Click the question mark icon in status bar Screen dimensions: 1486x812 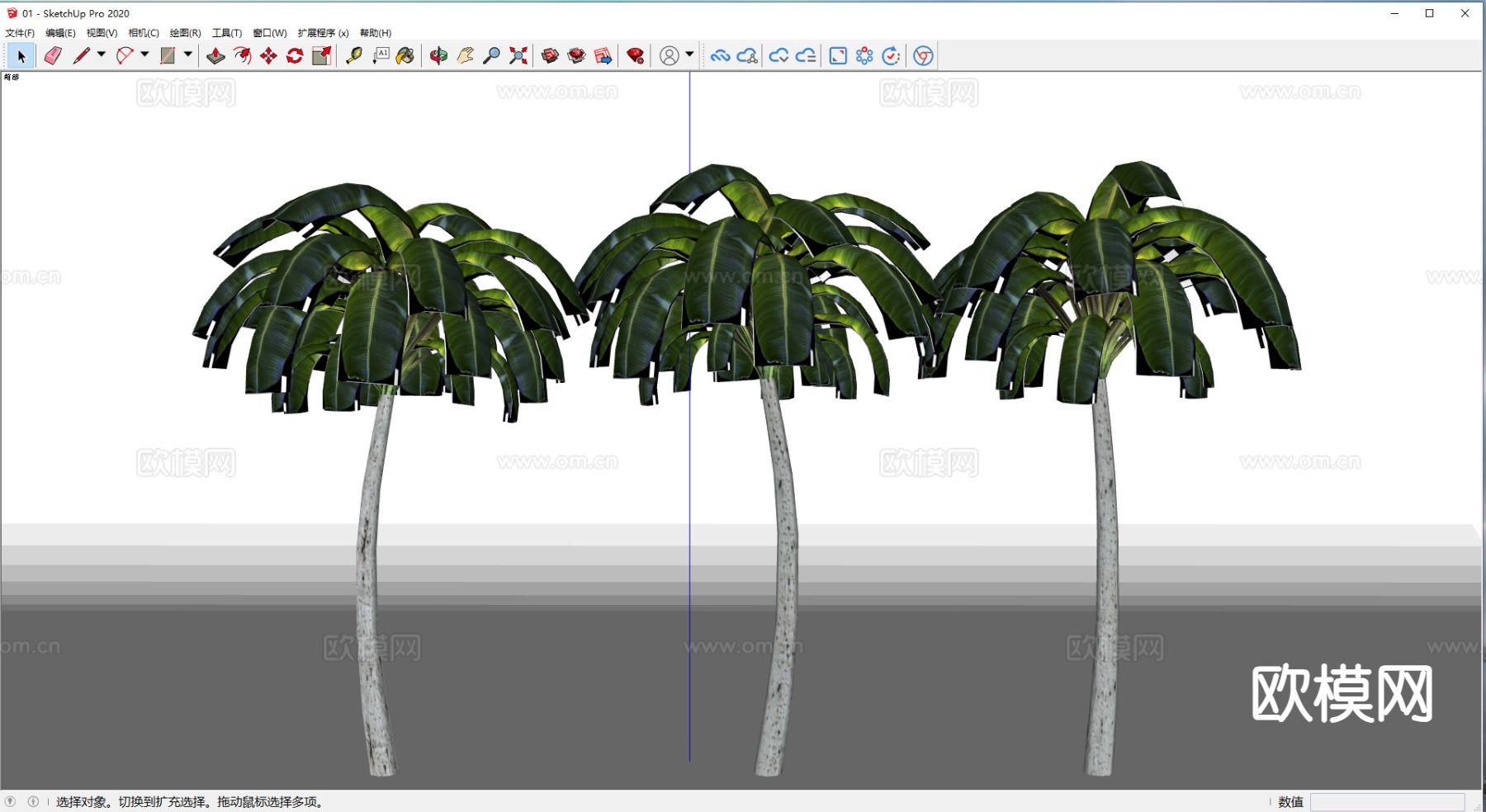(10, 801)
